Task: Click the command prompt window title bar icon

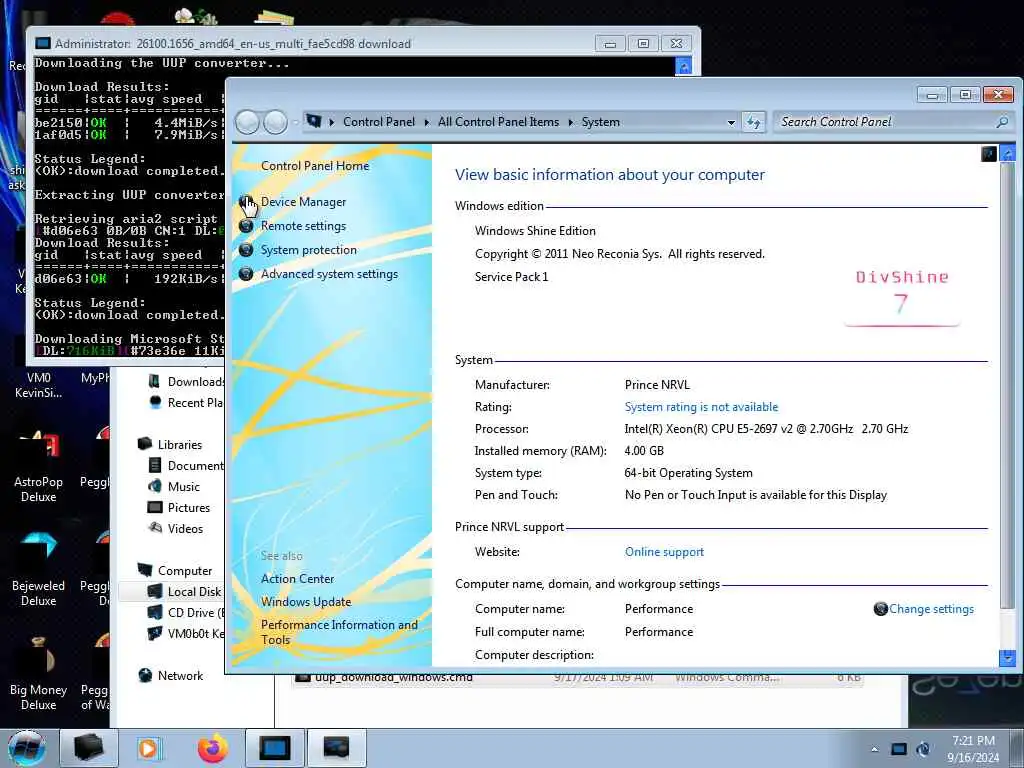Action: pos(43,44)
